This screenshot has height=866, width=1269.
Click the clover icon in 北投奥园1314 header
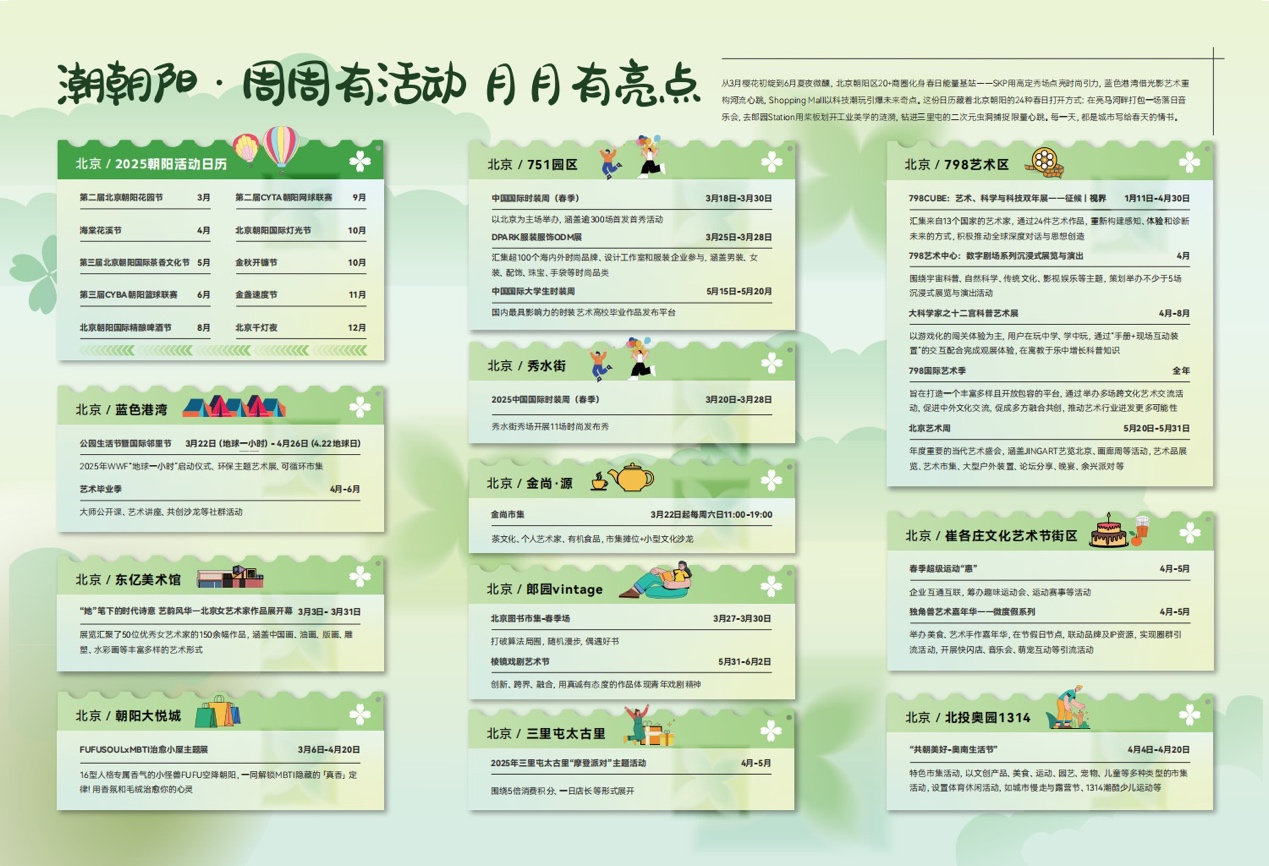1189,716
